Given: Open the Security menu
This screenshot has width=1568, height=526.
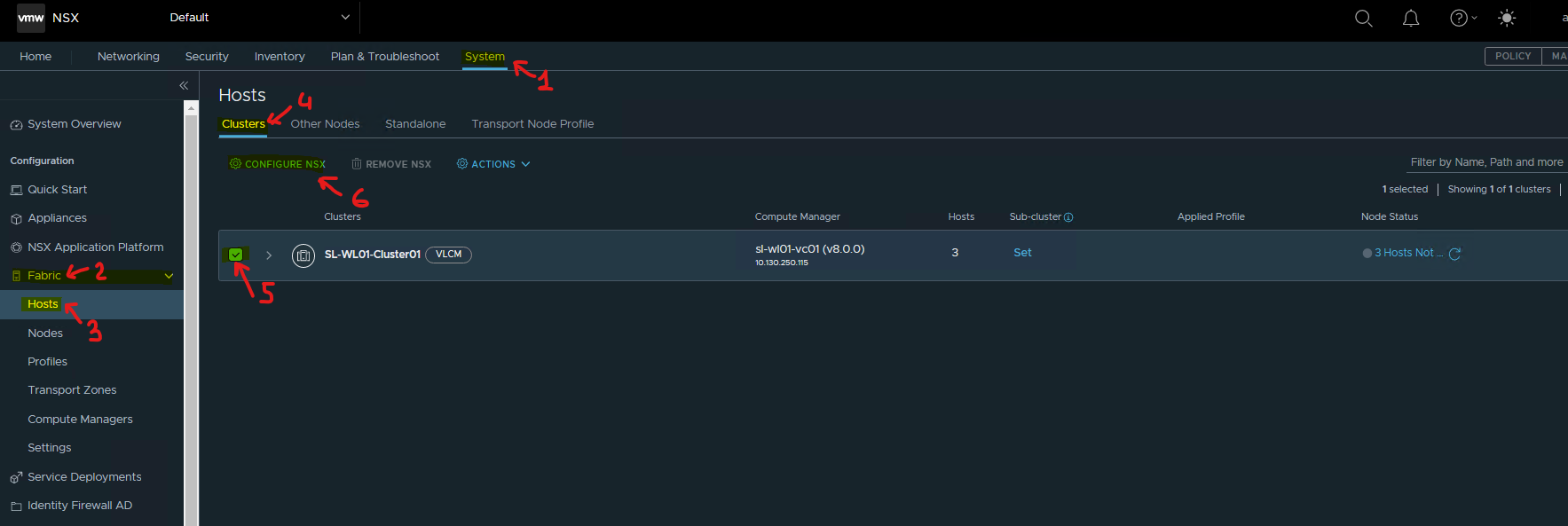Looking at the screenshot, I should 207,56.
